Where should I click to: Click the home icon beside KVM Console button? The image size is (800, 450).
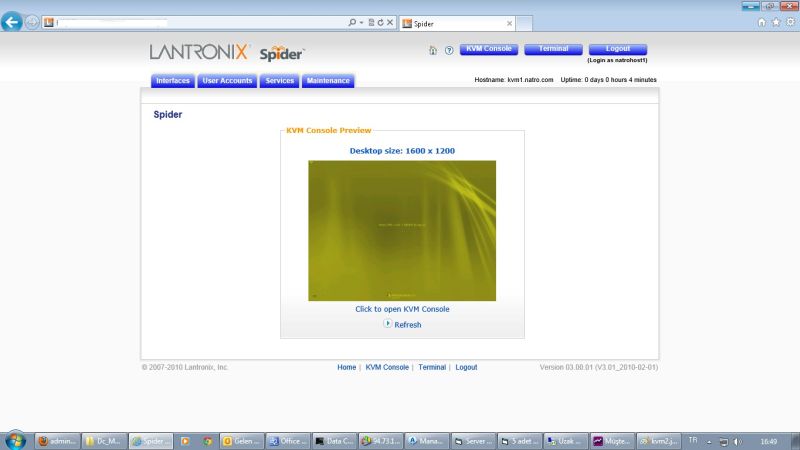click(x=432, y=50)
